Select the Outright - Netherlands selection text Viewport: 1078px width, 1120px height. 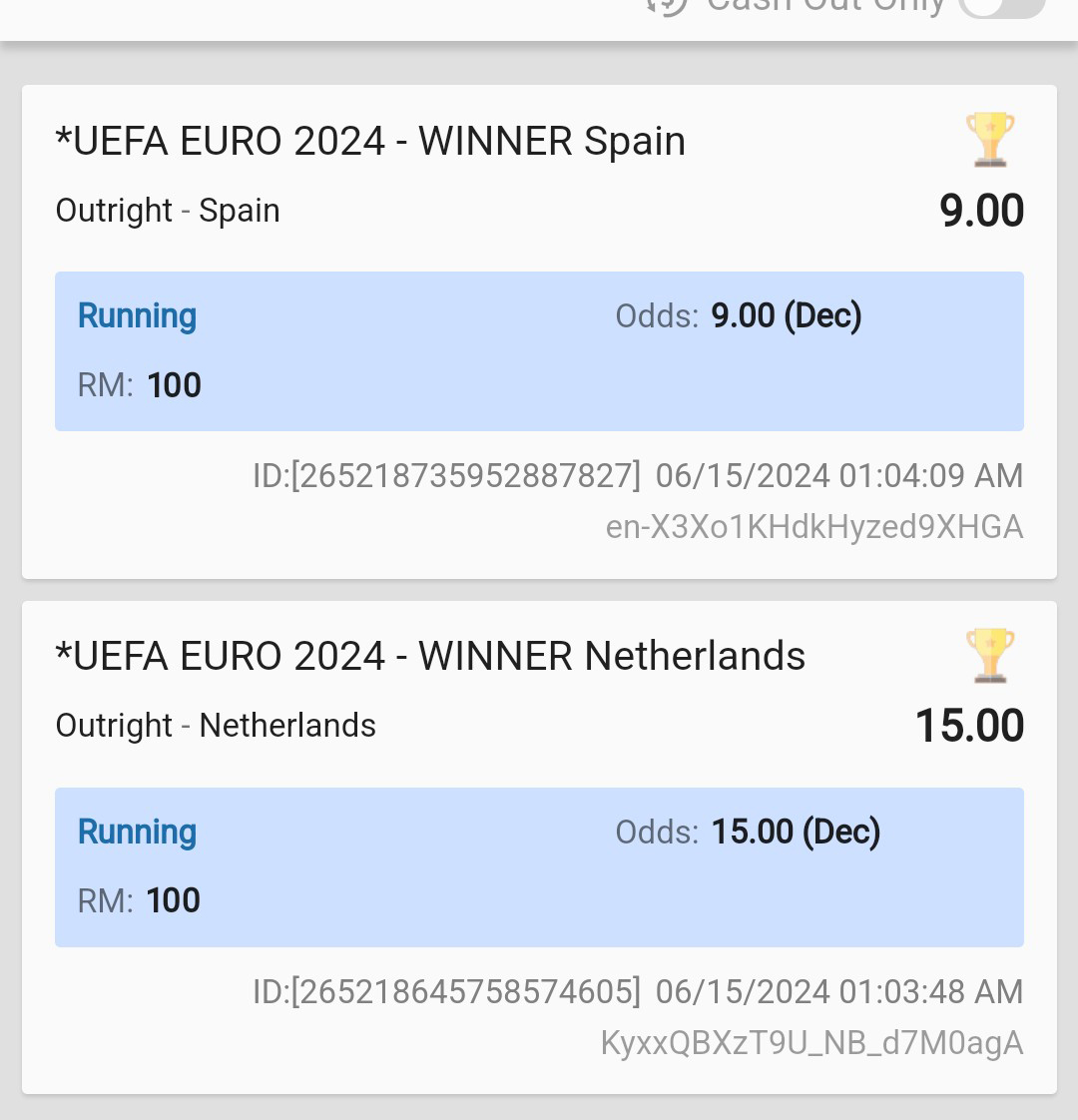[x=216, y=726]
